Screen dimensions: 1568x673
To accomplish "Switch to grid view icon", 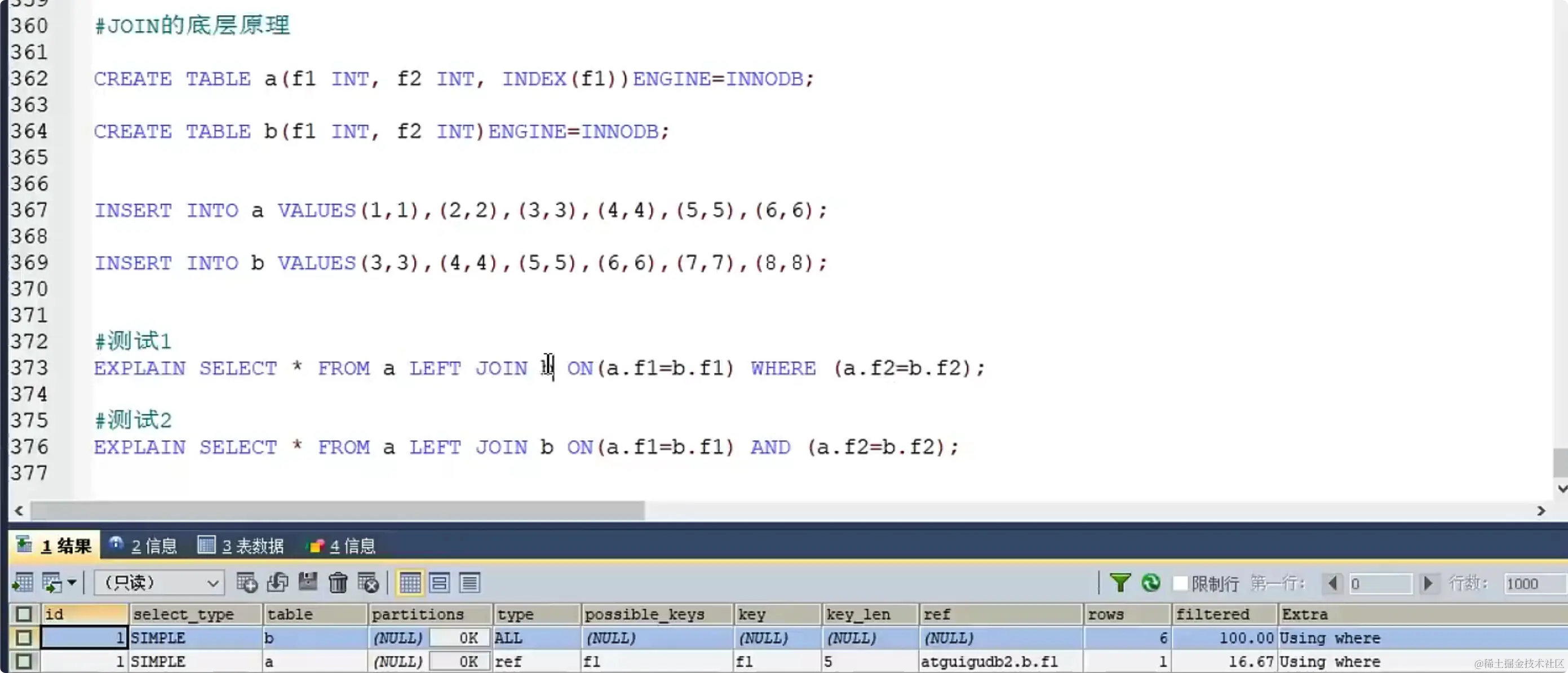I will click(x=410, y=583).
